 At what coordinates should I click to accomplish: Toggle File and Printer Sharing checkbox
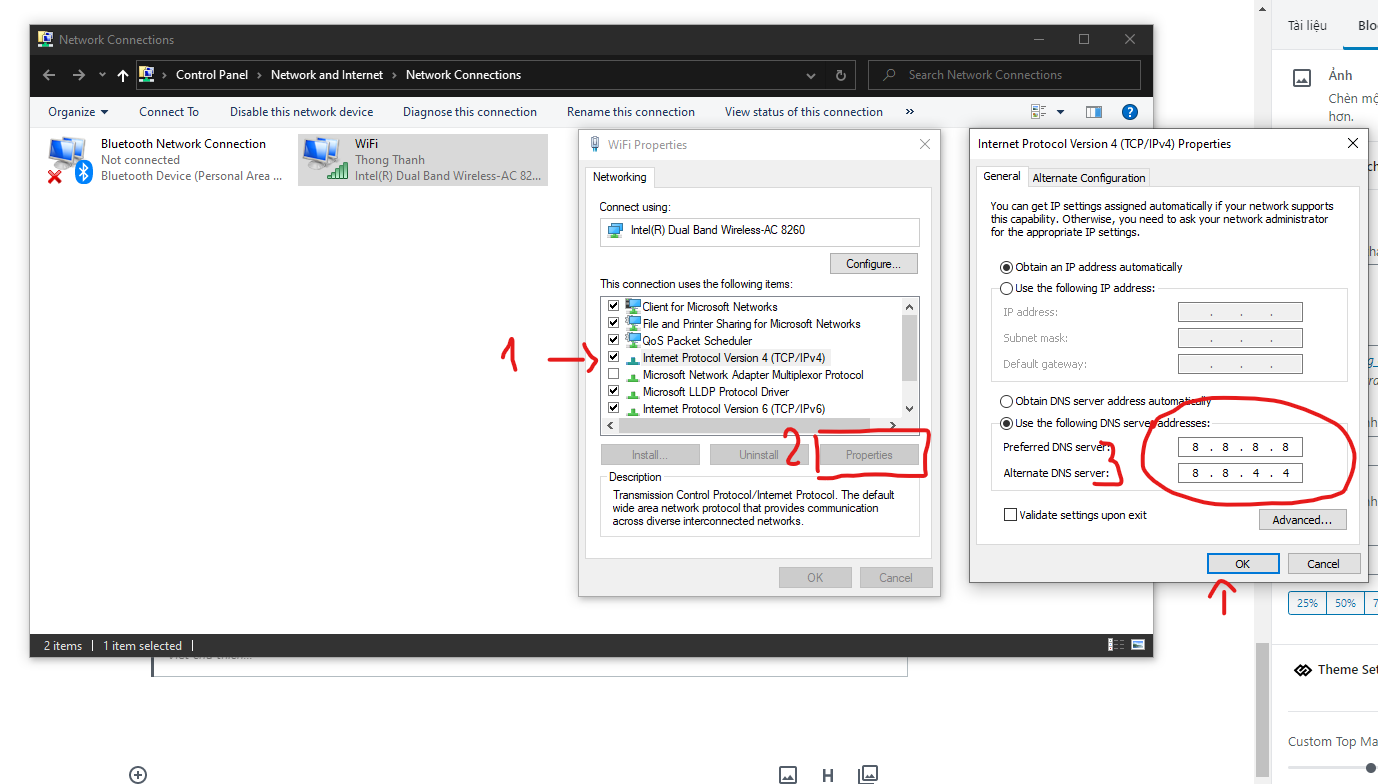coord(614,323)
